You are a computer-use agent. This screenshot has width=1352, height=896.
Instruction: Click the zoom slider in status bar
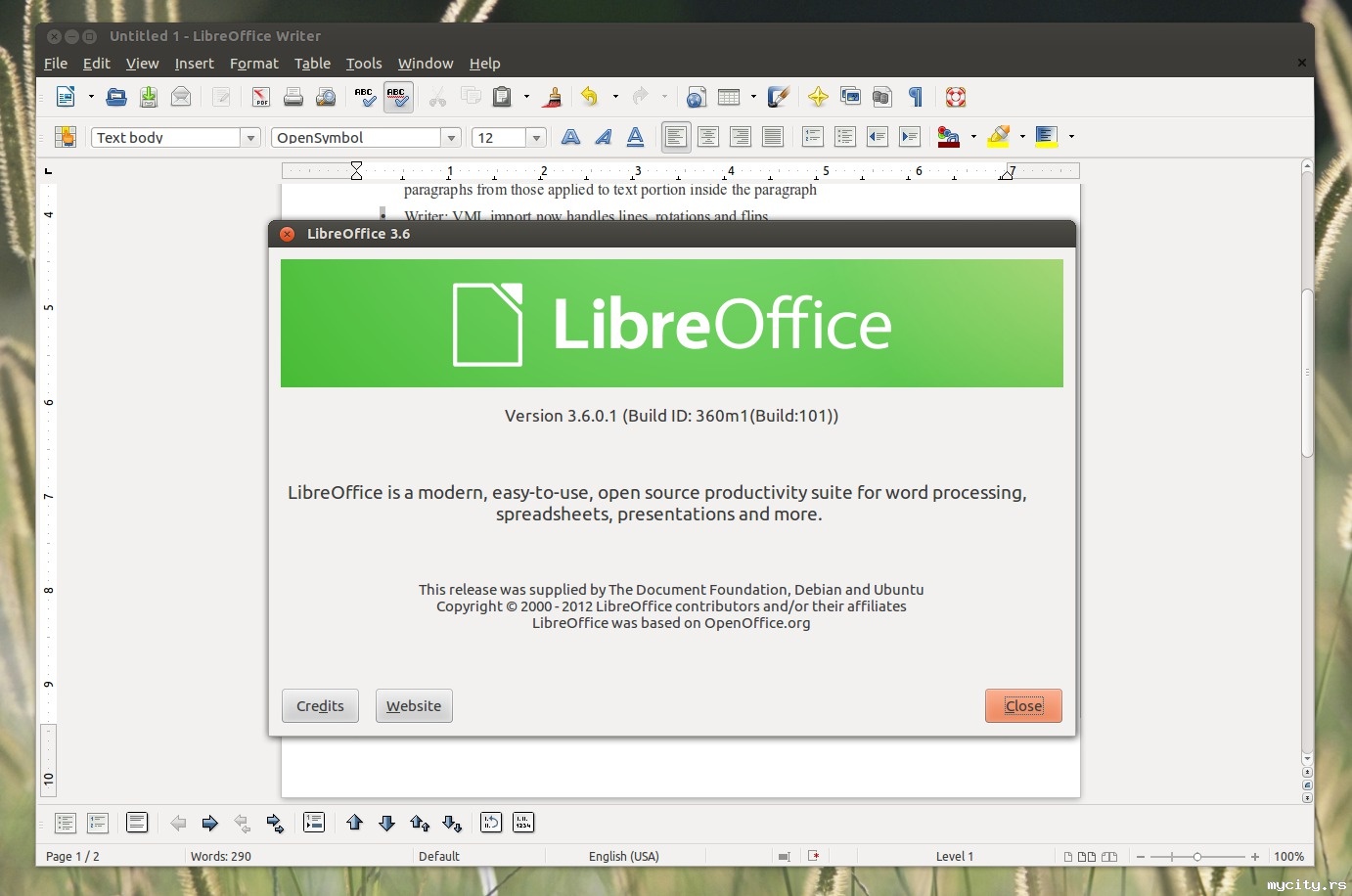coord(1197,857)
